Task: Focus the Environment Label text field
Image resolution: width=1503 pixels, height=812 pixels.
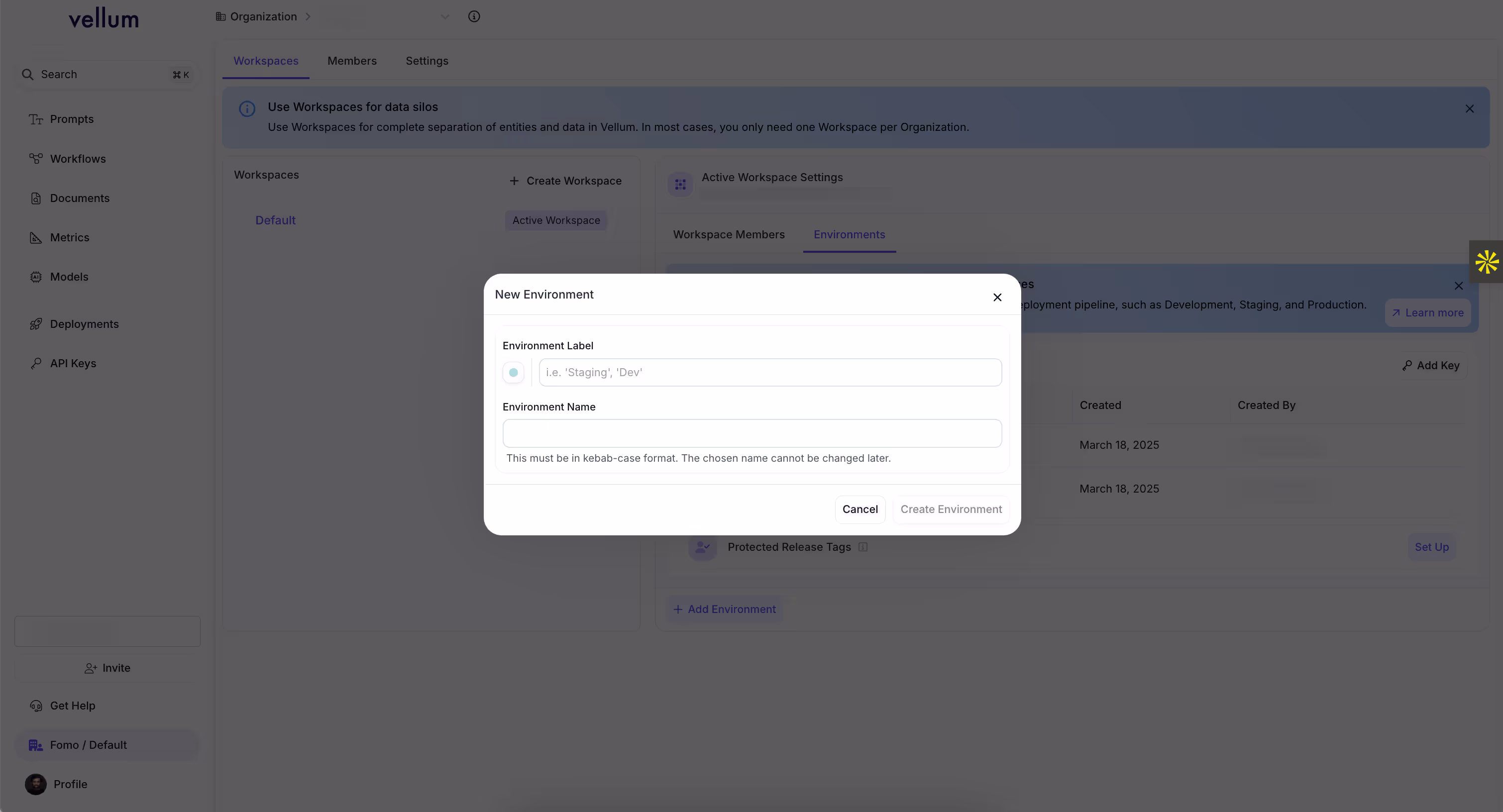Action: 769,372
